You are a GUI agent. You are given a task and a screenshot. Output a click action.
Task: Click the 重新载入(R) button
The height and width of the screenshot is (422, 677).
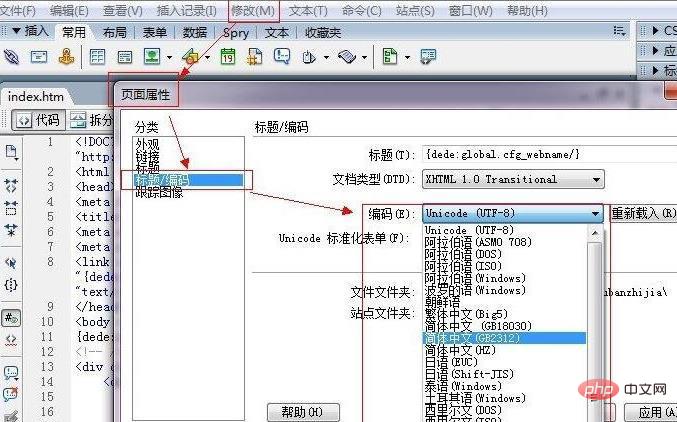[x=643, y=213]
